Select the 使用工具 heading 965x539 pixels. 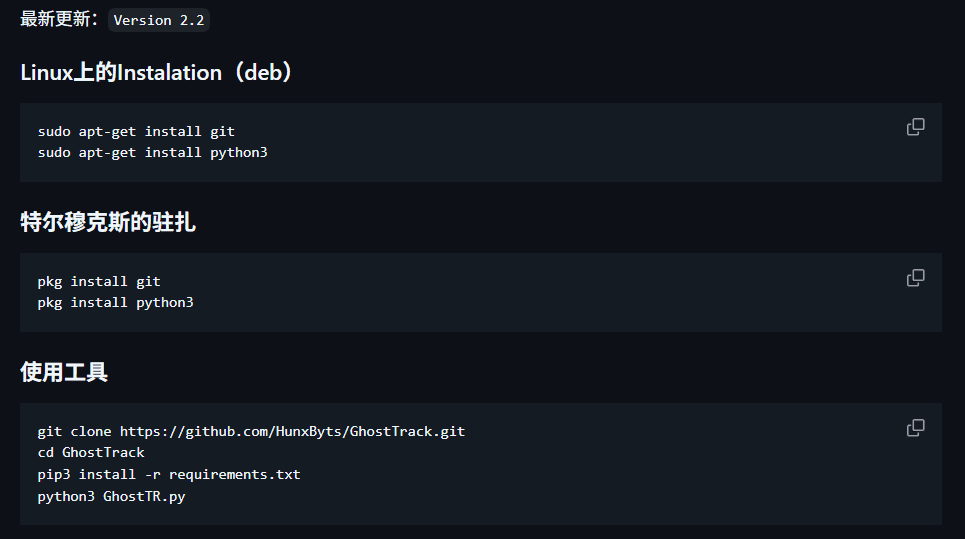(64, 373)
